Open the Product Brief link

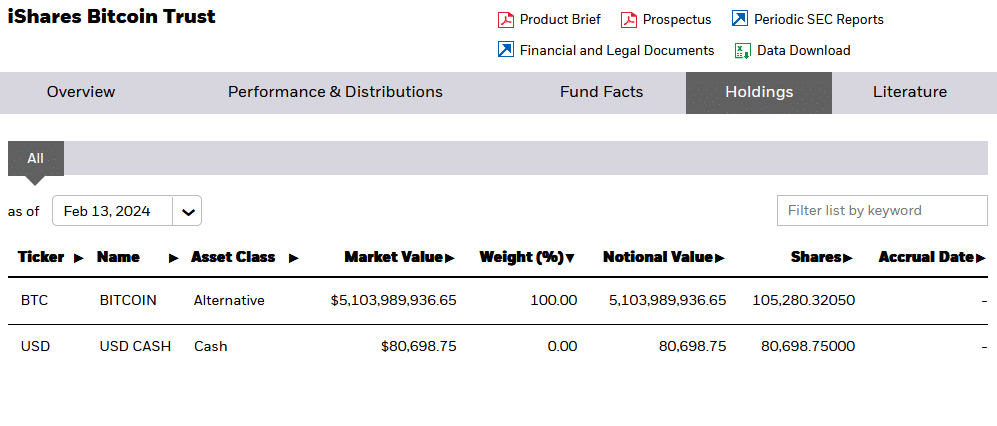click(x=560, y=20)
